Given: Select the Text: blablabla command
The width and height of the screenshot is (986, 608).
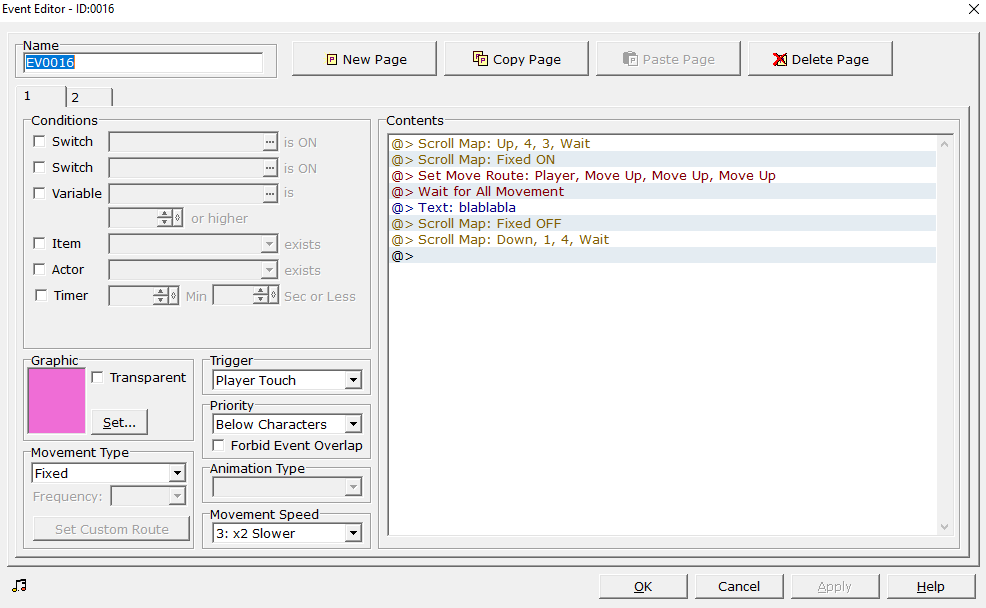Looking at the screenshot, I should 663,207.
